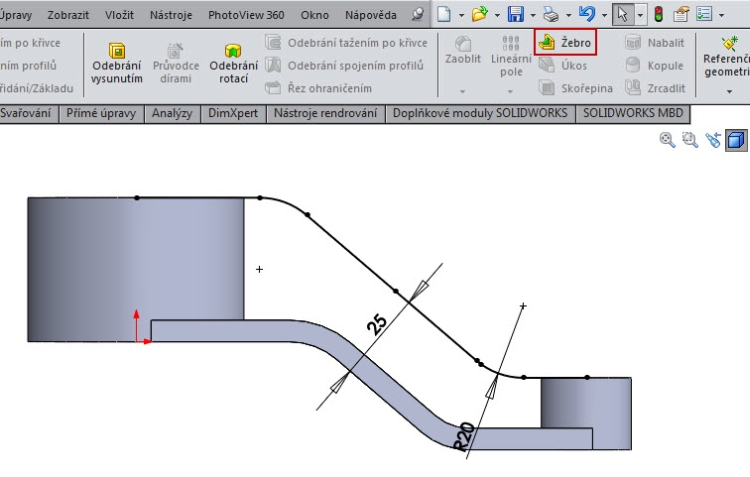Screen dimensions: 750x477
Task: Open Průvodce dírami wizard
Action: pyautogui.click(x=176, y=64)
